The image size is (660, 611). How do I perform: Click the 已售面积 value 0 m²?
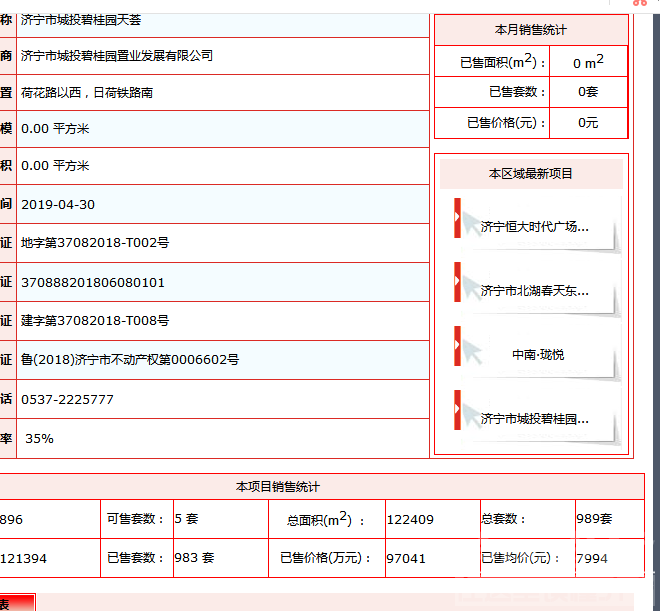coord(588,62)
